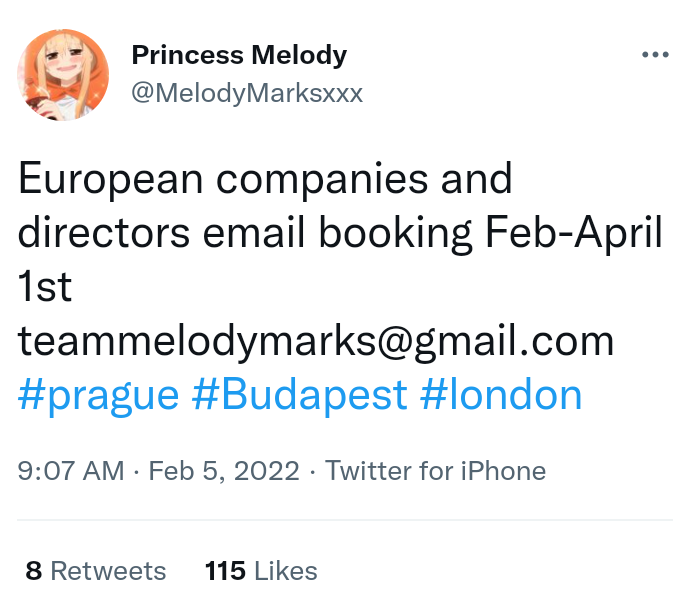The width and height of the screenshot is (687, 616).
Task: Click the 9:07 AM timestamp
Action: coord(72,471)
